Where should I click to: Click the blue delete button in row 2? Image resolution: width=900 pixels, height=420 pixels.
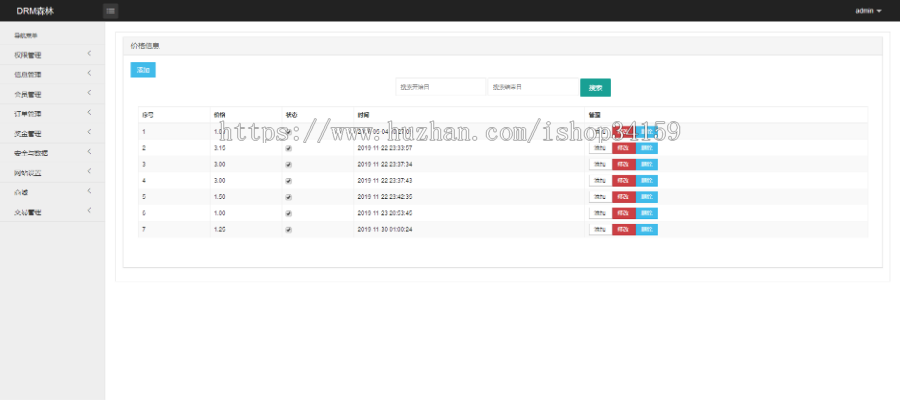647,148
